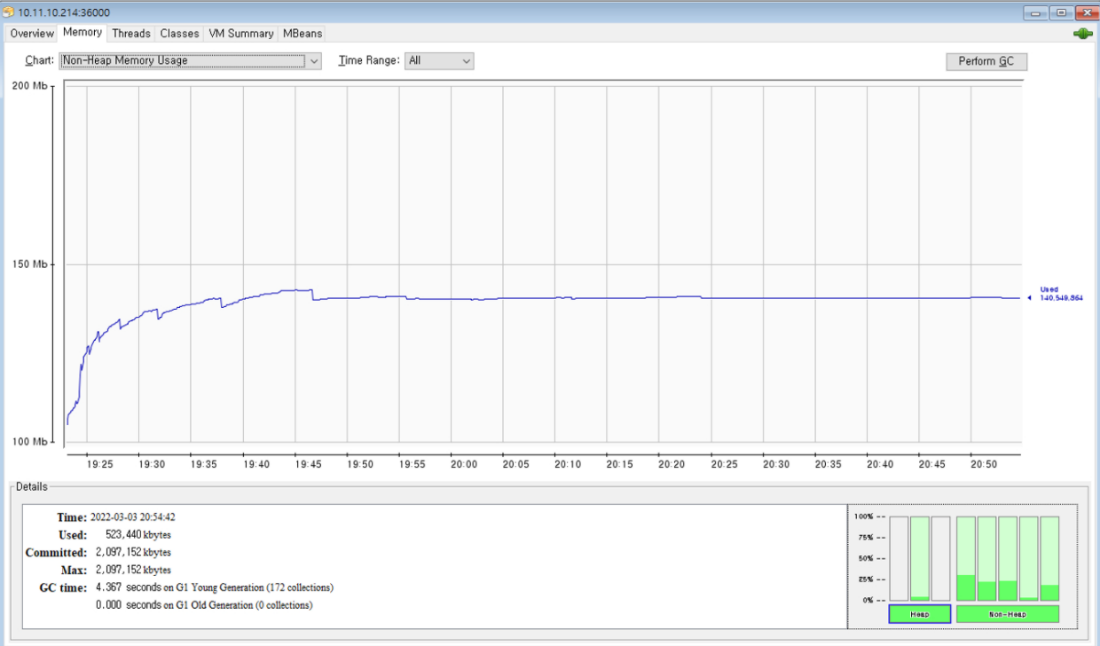This screenshot has height=646, width=1100.
Task: Select the first Heap memory pool bar
Action: coord(899,558)
